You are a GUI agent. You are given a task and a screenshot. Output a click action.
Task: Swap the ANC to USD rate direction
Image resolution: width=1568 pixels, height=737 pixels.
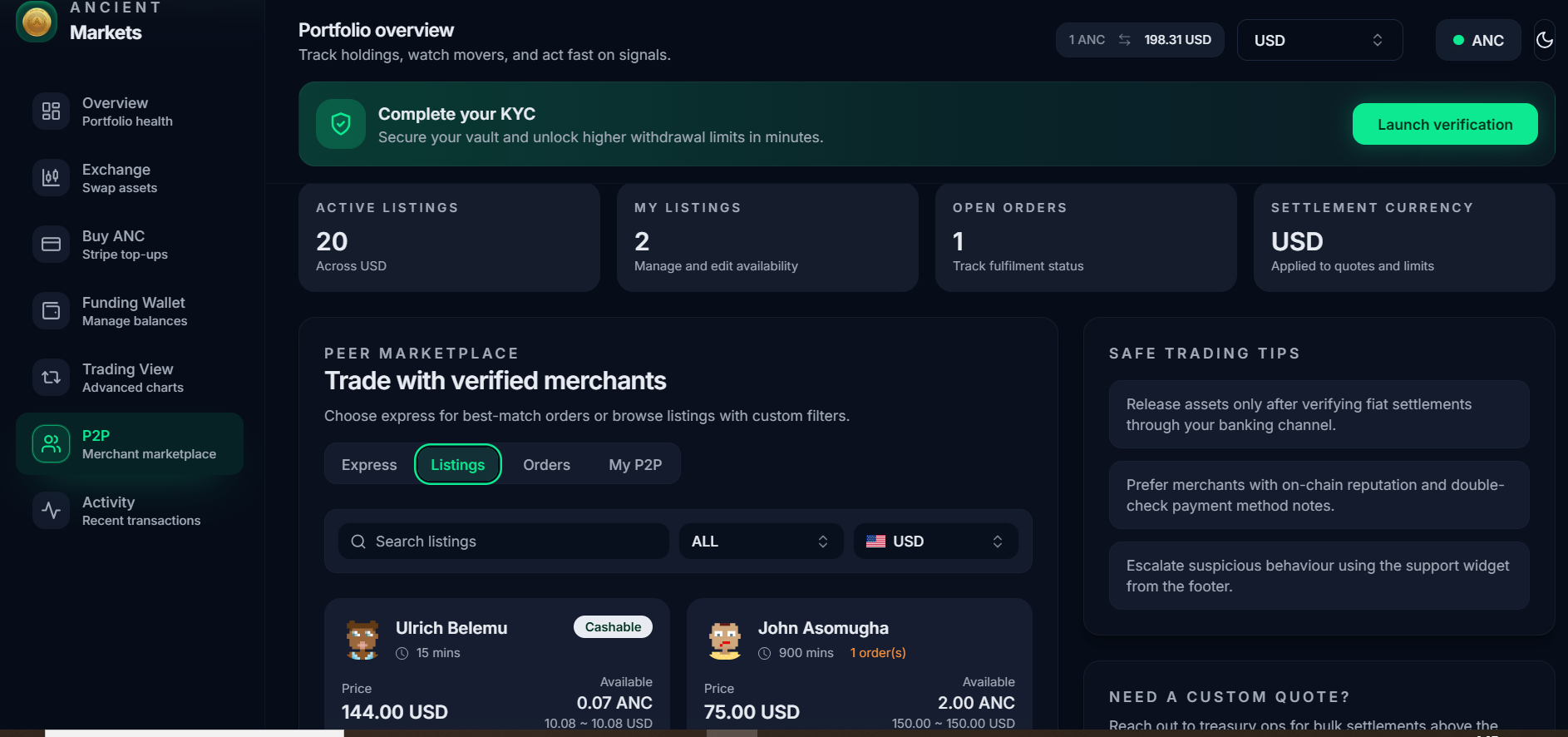pyautogui.click(x=1124, y=40)
